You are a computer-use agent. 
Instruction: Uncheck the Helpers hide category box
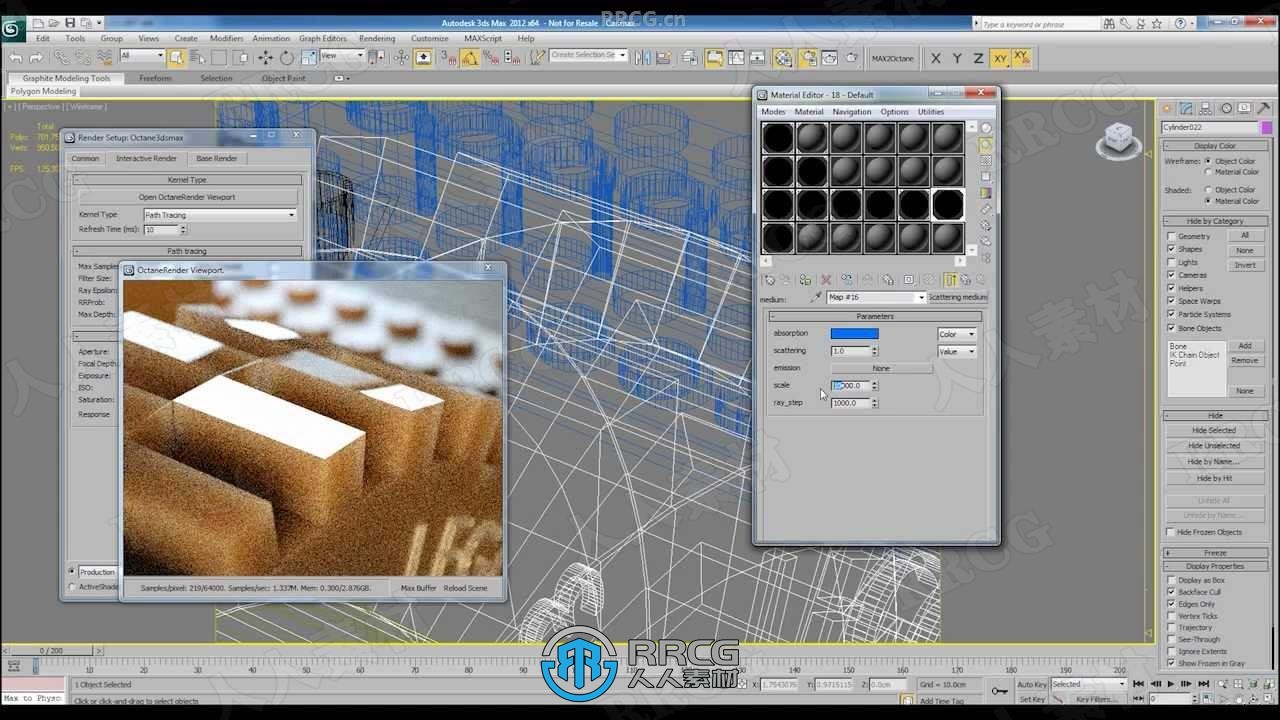click(1171, 288)
